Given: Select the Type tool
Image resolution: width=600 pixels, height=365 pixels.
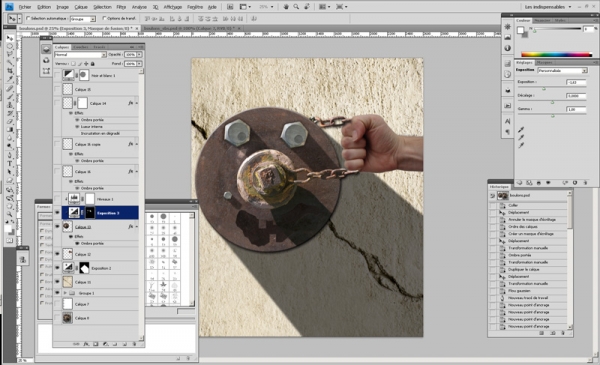Looking at the screenshot, I should 10,164.
